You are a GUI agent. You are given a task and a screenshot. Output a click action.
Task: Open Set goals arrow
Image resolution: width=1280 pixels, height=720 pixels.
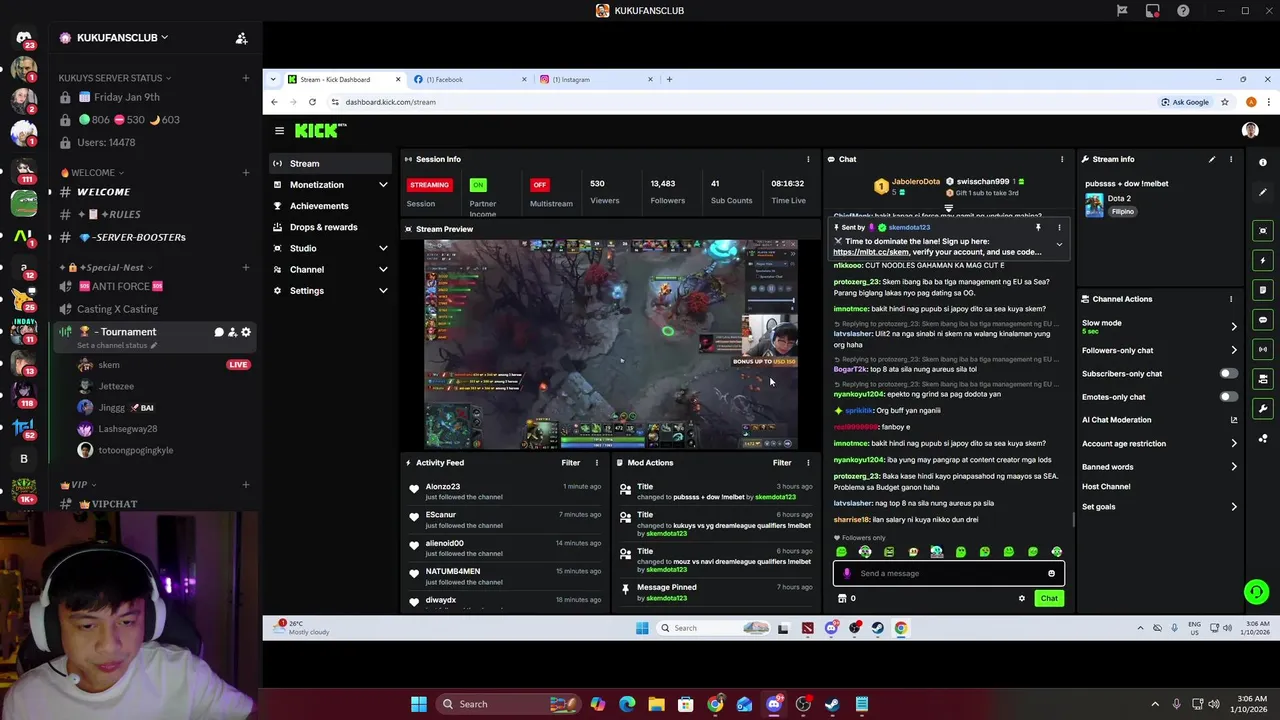point(1233,507)
